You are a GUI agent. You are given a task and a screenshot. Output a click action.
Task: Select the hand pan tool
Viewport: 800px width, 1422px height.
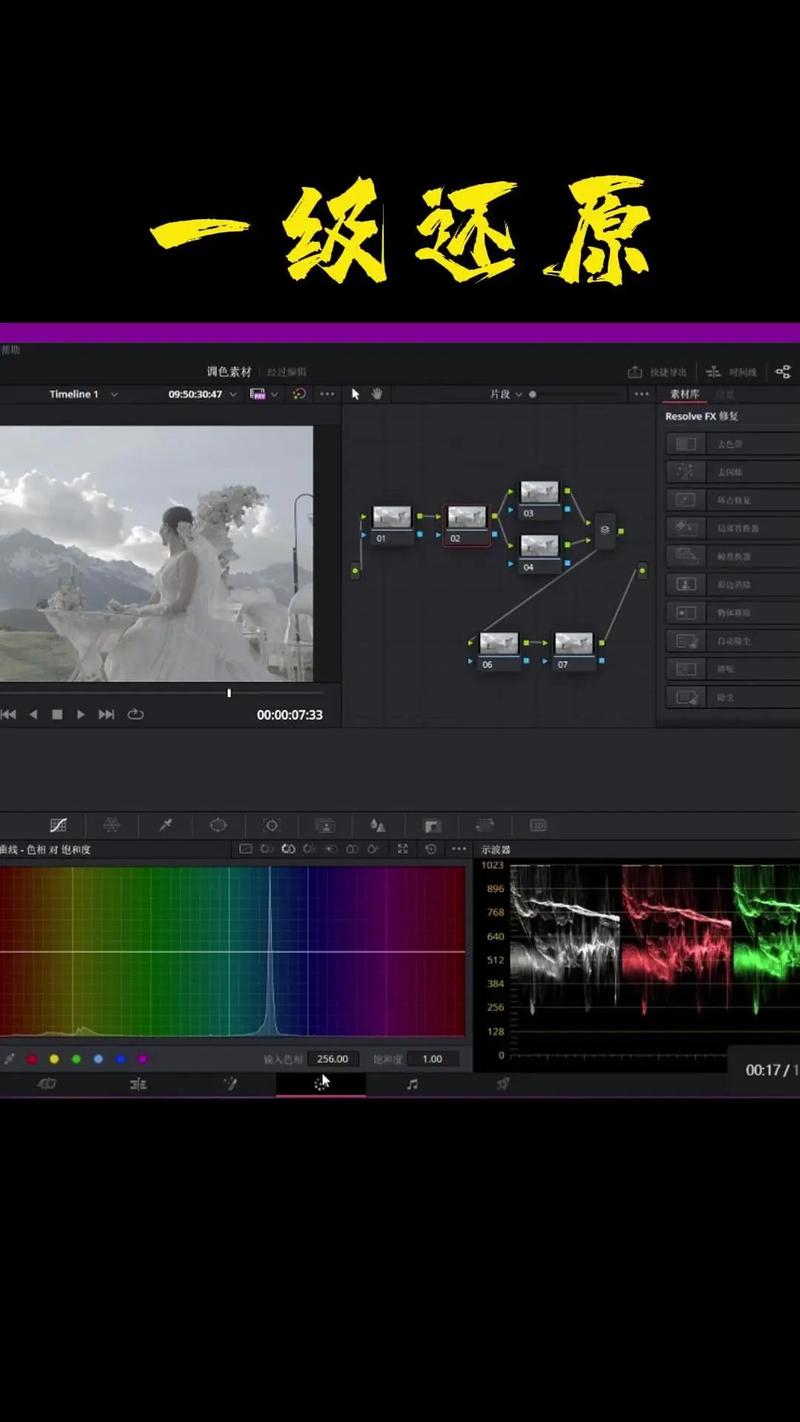click(x=377, y=394)
